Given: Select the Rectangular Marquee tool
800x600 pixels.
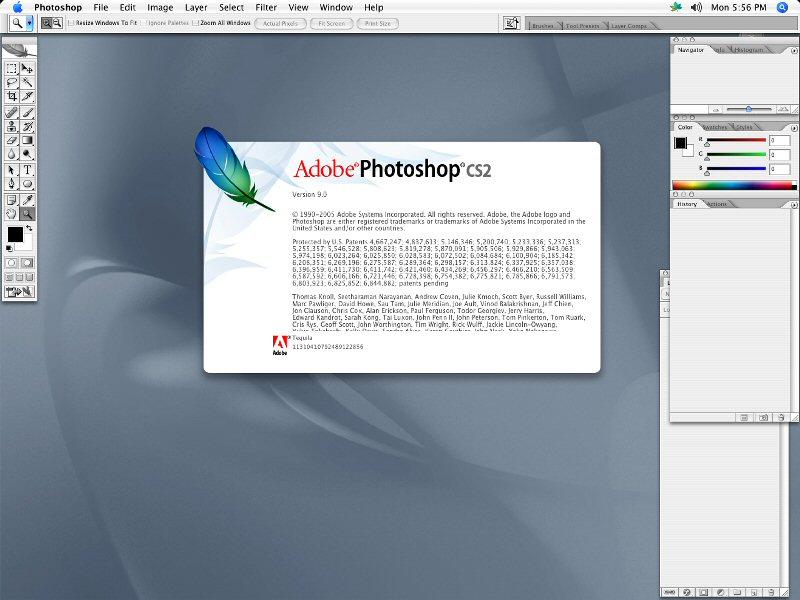Looking at the screenshot, I should click(12, 68).
